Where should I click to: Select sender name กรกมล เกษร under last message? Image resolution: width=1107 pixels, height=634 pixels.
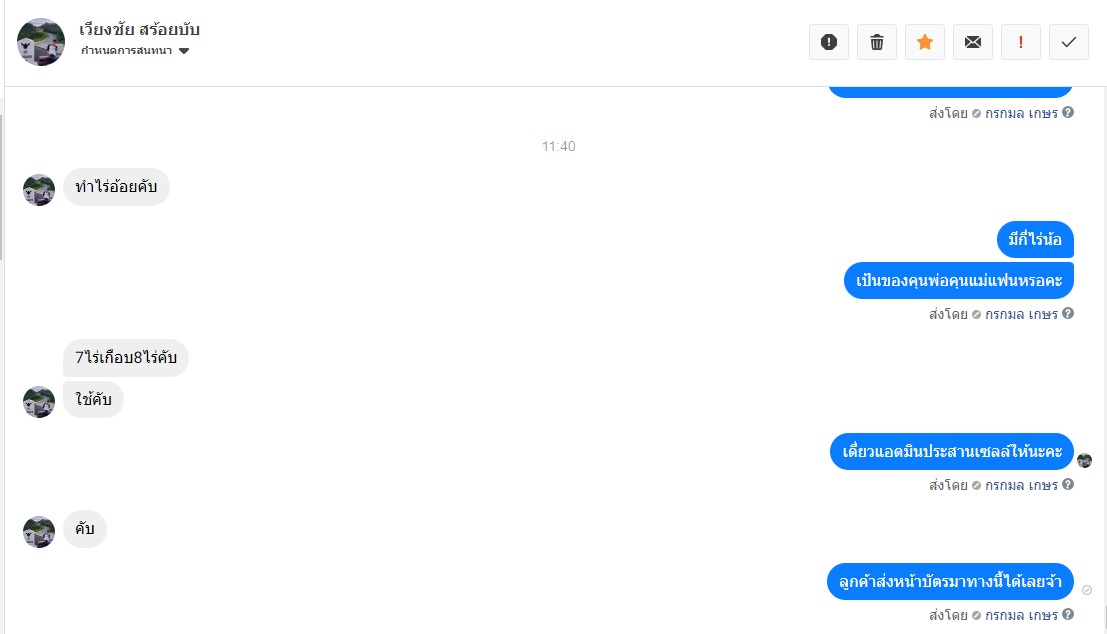[1022, 615]
